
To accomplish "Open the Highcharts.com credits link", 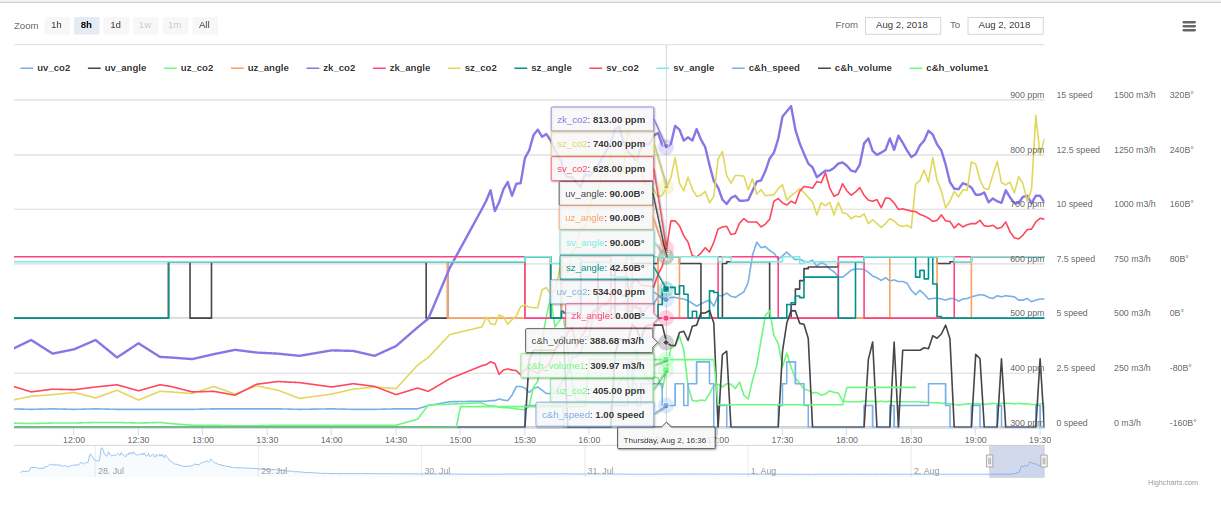I will click(x=1173, y=483).
